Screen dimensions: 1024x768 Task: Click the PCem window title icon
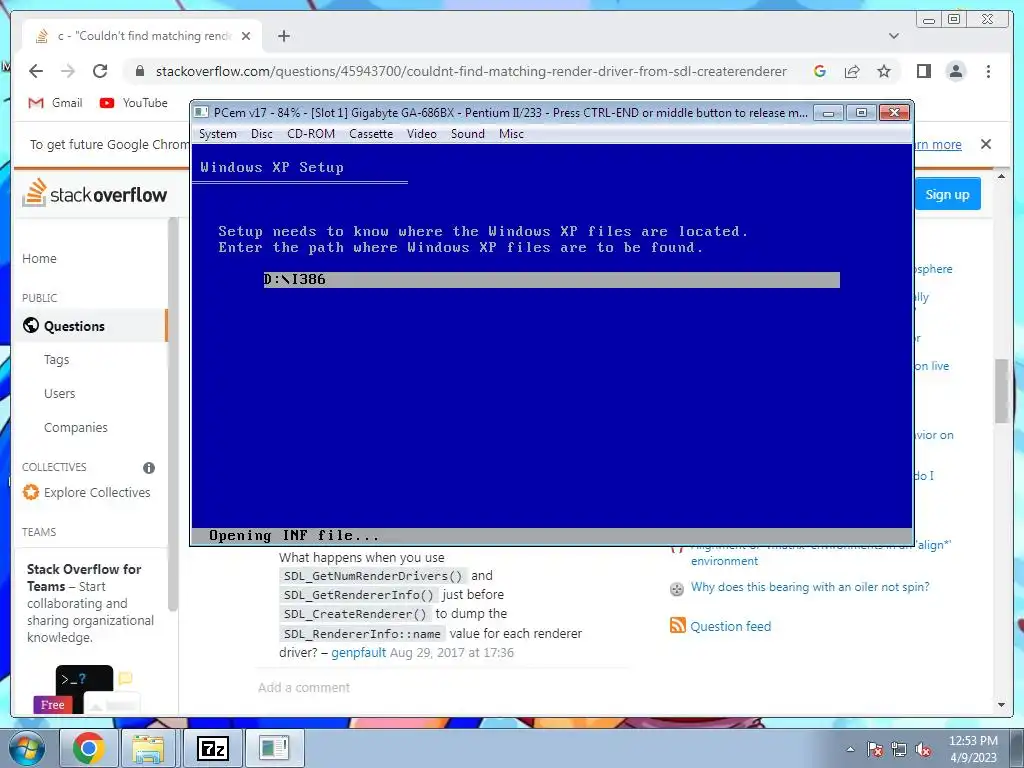point(201,112)
